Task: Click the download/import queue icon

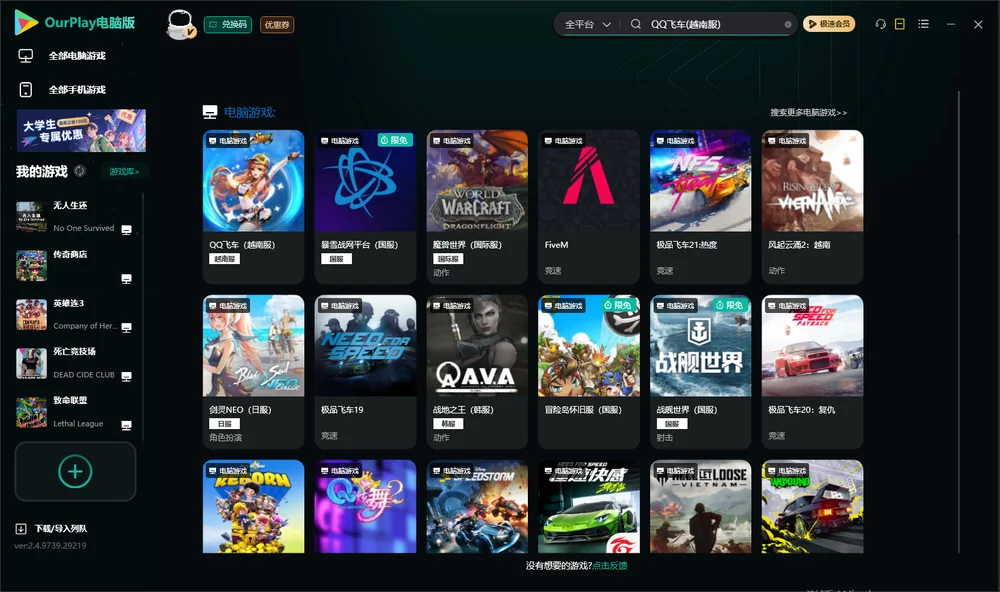Action: tap(21, 529)
